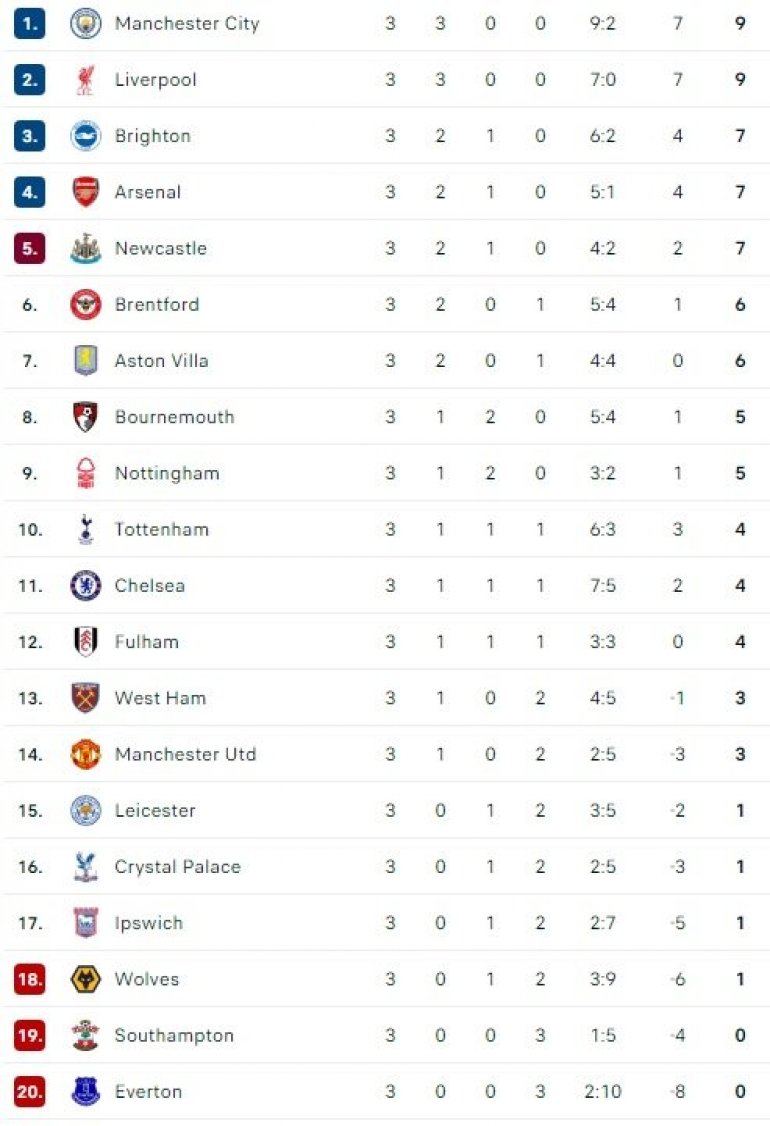Image resolution: width=770 pixels, height=1126 pixels.
Task: Open the Southampton team link
Action: (174, 1035)
